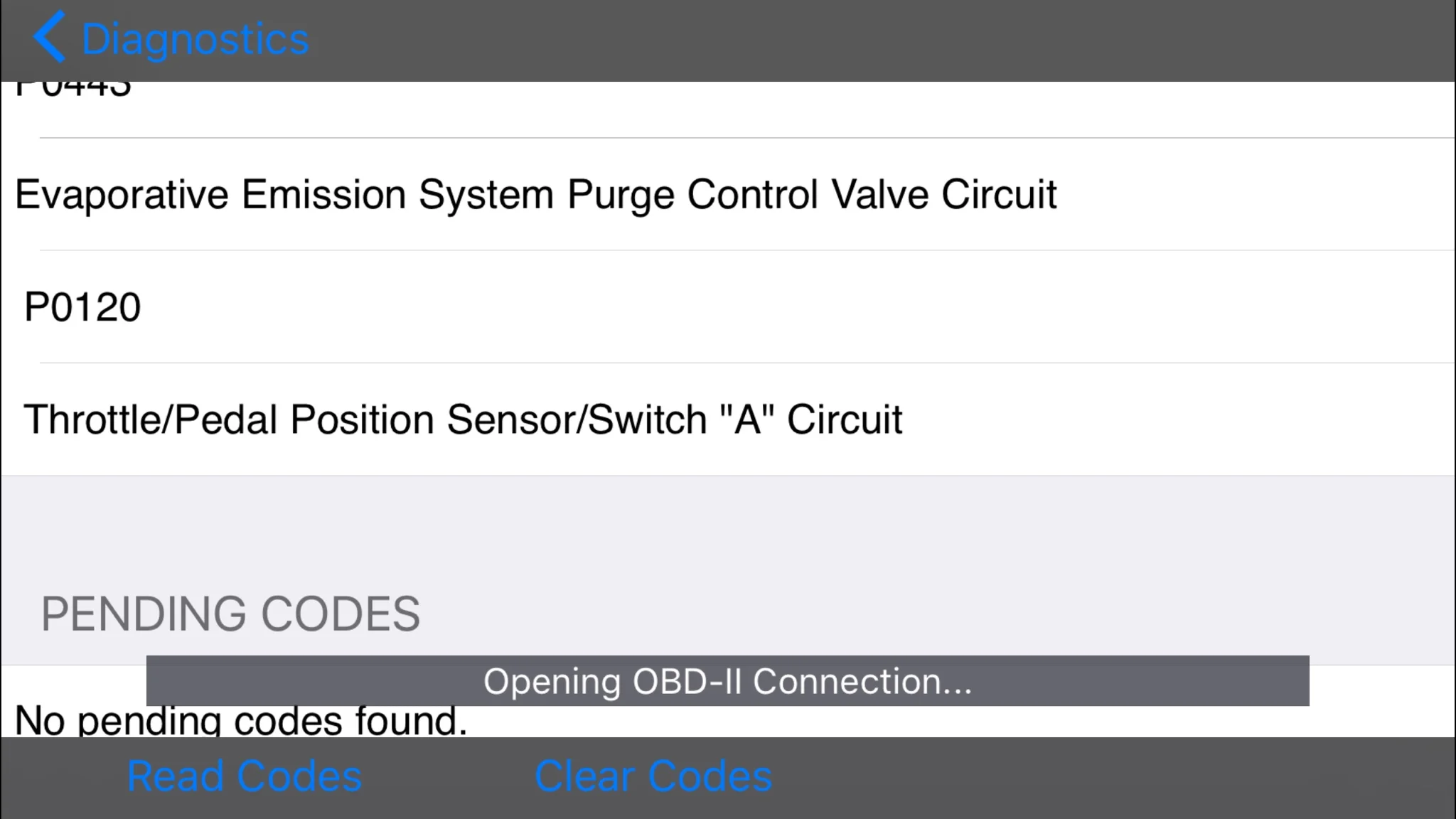Click the blank white area right of P0120
The height and width of the screenshot is (819, 1456).
796,307
